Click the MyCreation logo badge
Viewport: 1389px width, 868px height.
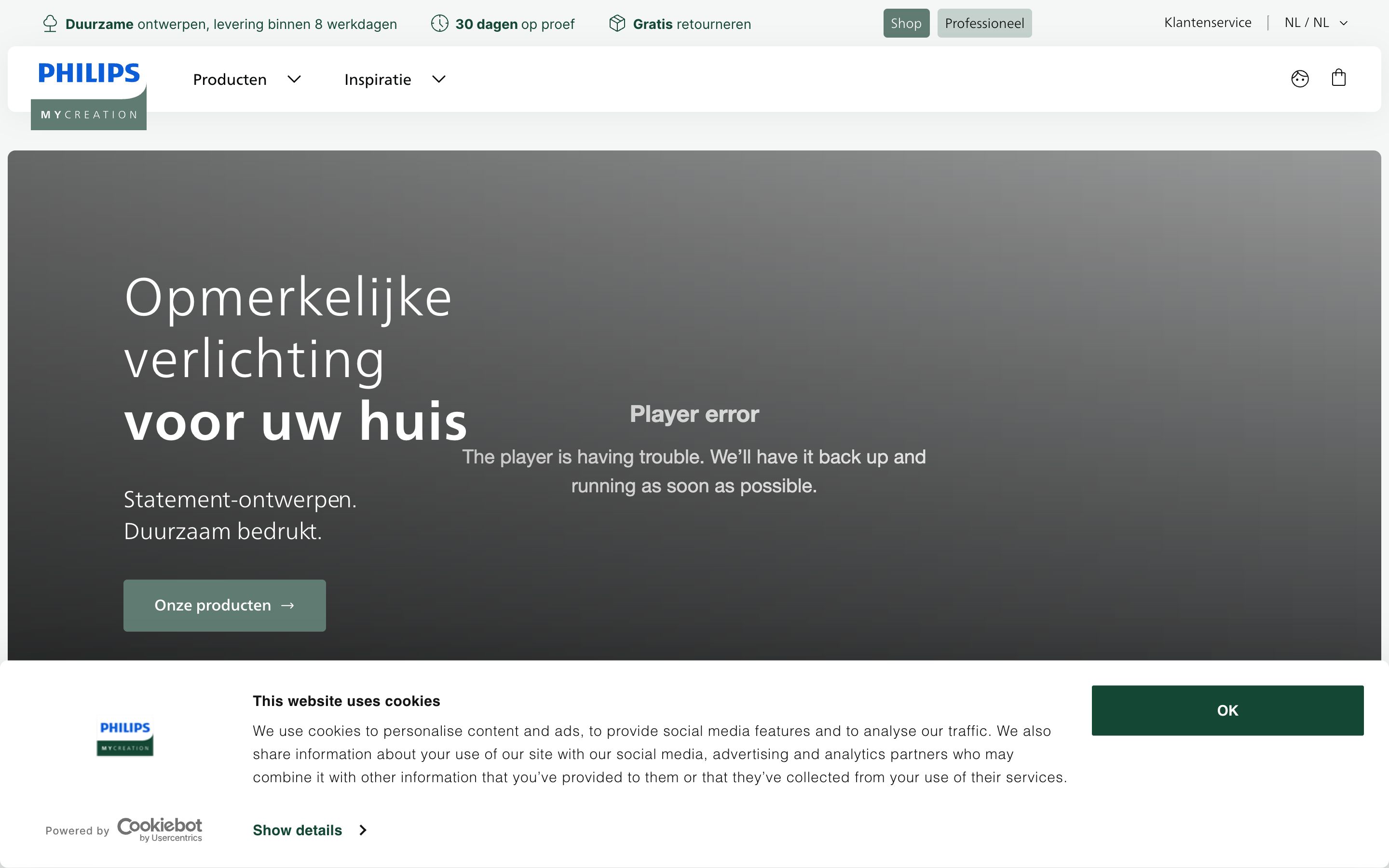(88, 114)
